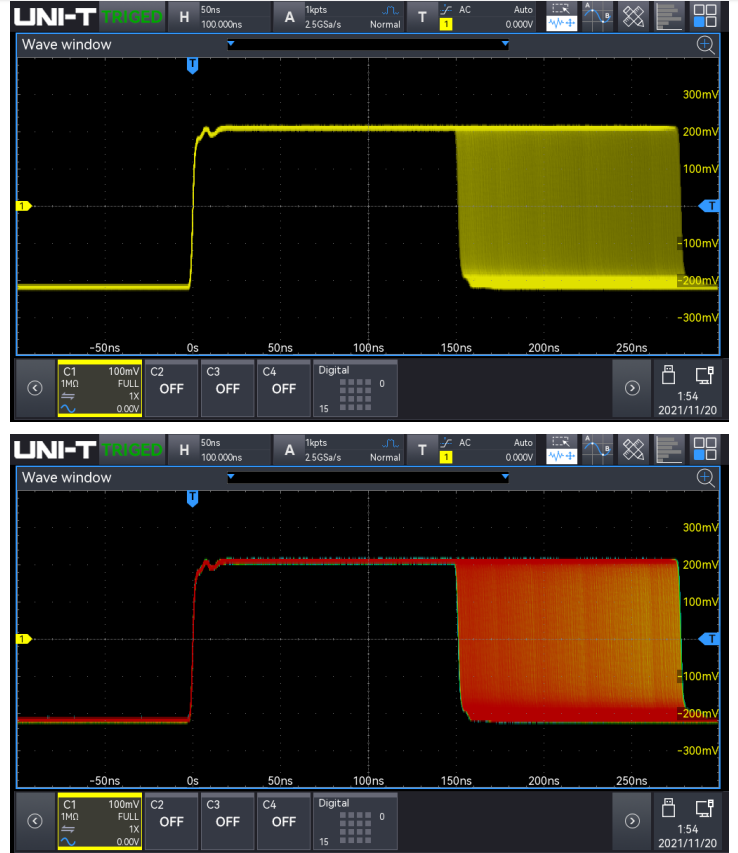The image size is (738, 853).
Task: Expand channel list with left arrow in upper bar
Action: [x=34, y=388]
